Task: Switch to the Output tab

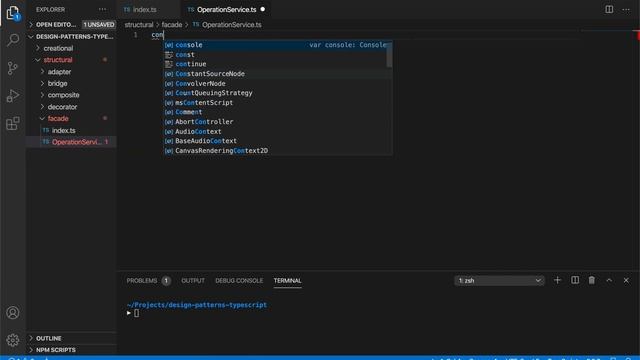Action: point(193,281)
